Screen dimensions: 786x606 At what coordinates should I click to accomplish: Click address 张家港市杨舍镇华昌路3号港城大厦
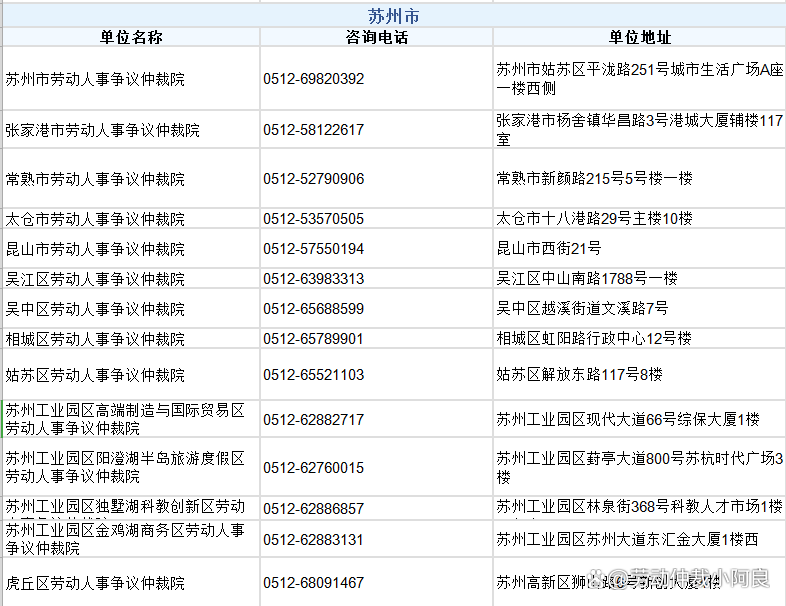tap(640, 130)
